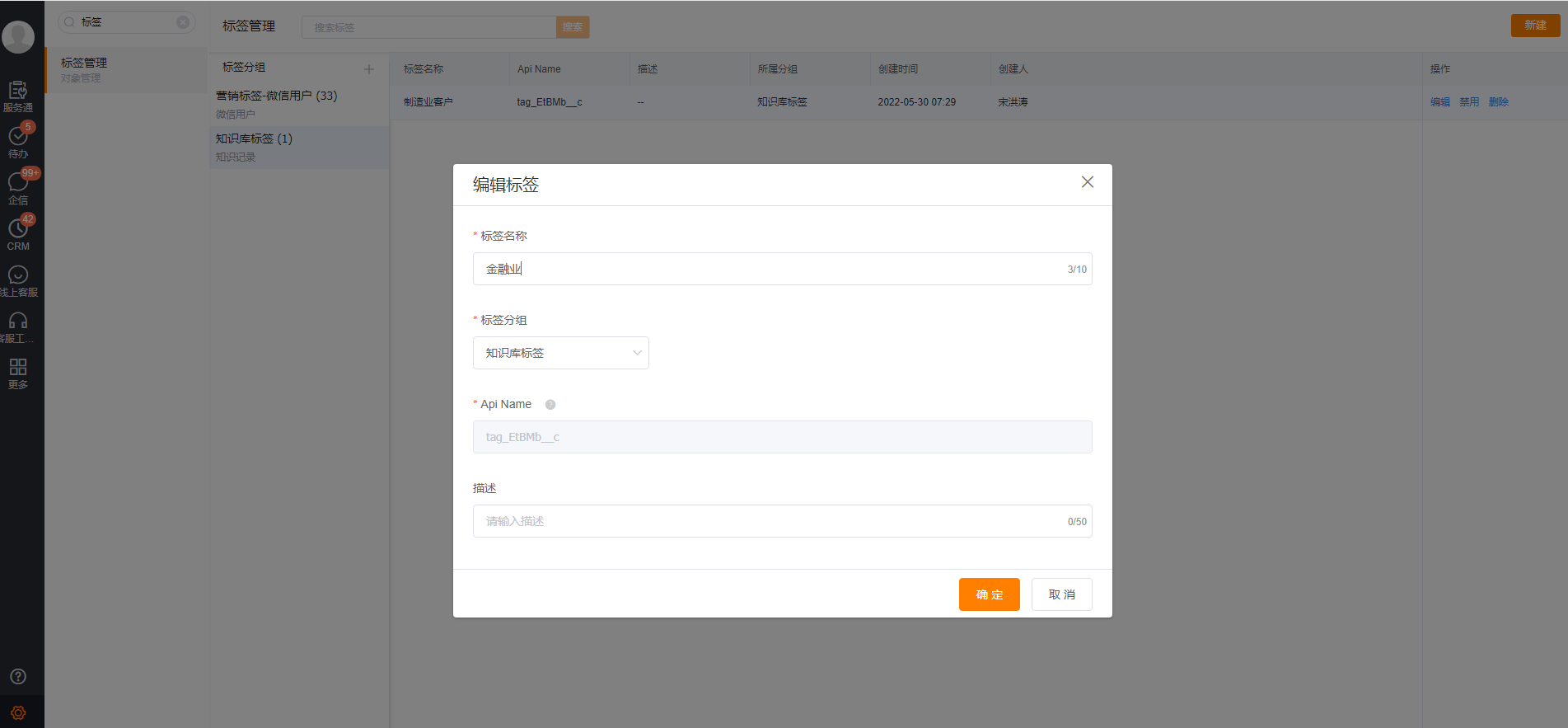
Task: Open the 线上客服 sidebar icon
Action: tap(18, 280)
